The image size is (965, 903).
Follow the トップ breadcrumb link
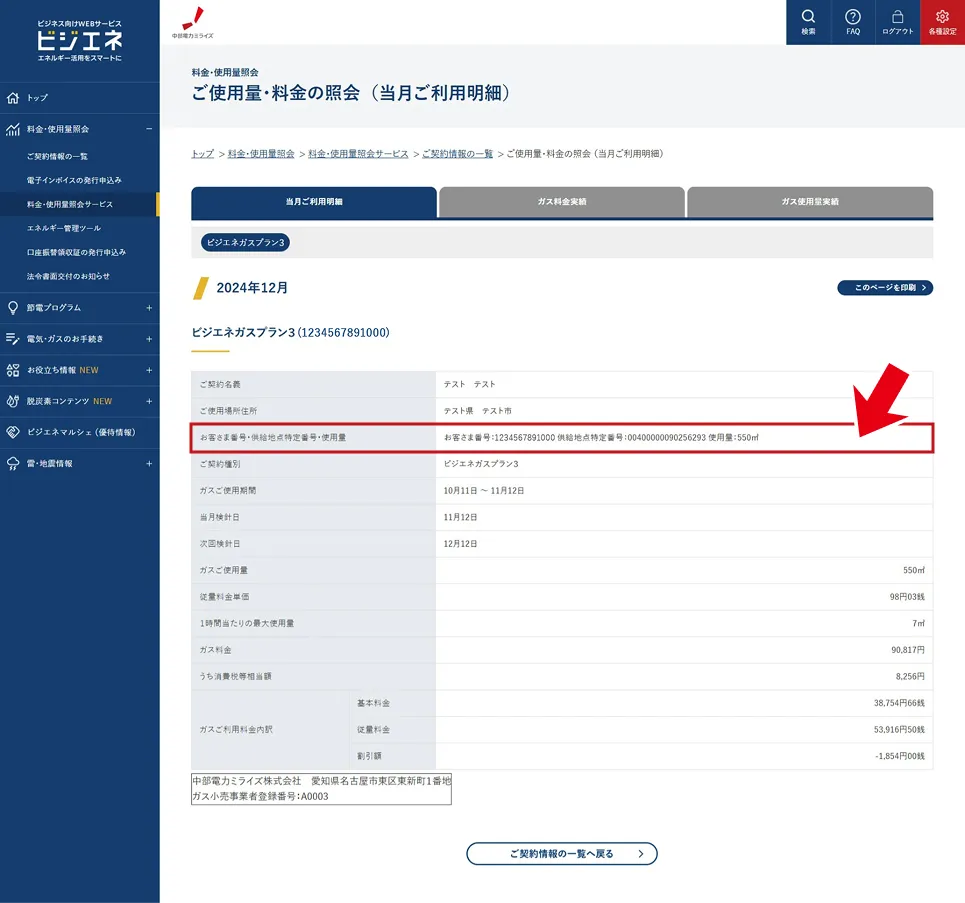tap(202, 154)
